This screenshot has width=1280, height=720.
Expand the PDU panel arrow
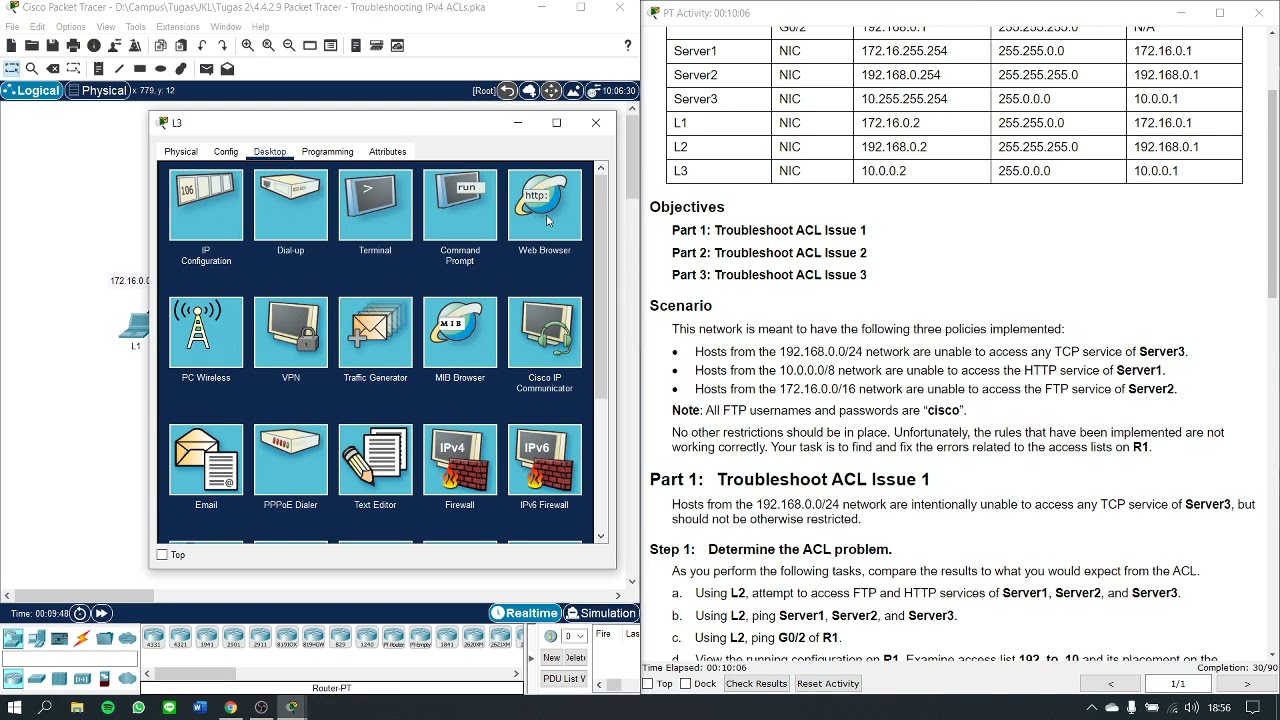pyautogui.click(x=532, y=658)
